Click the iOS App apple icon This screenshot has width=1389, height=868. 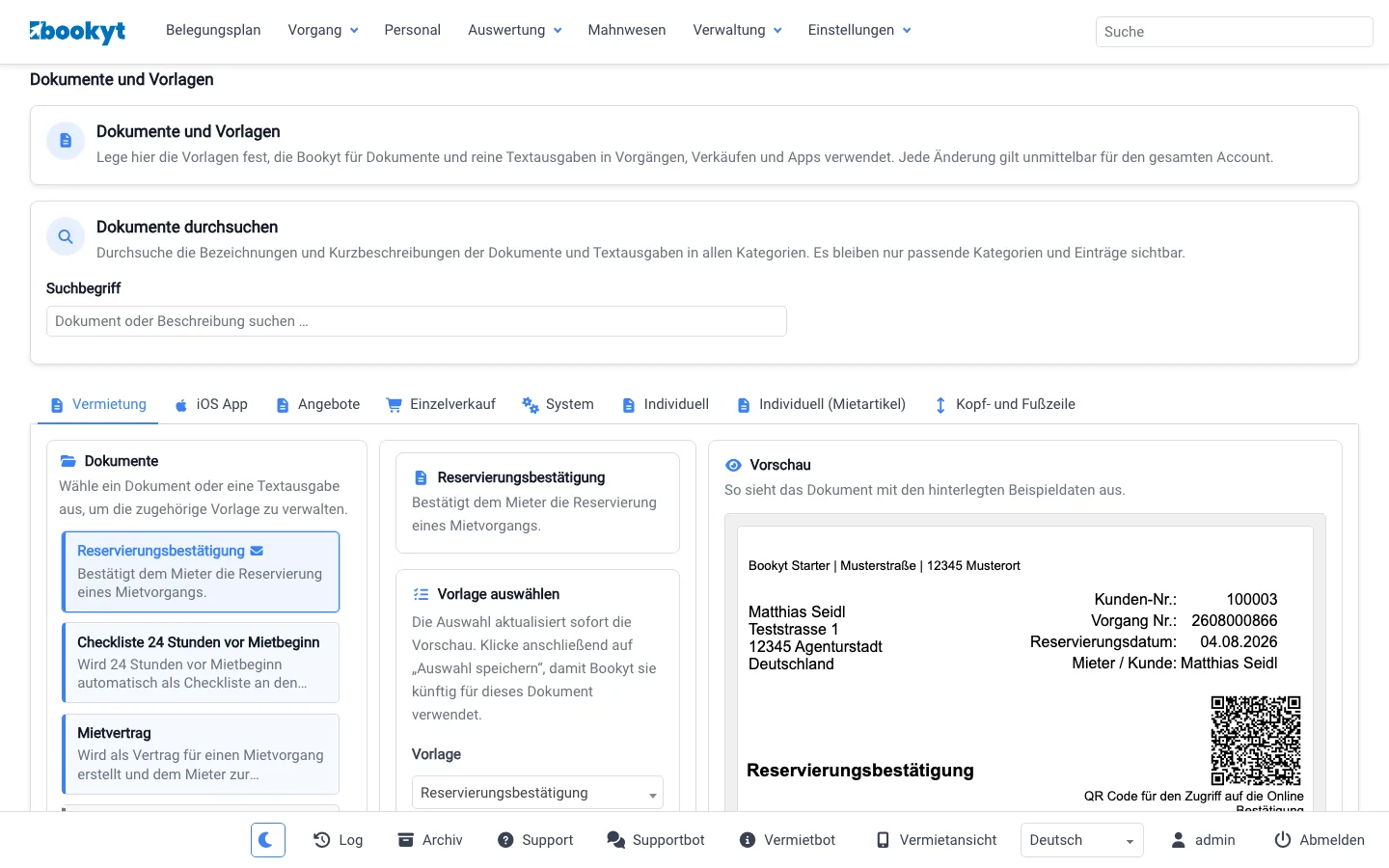(x=181, y=405)
